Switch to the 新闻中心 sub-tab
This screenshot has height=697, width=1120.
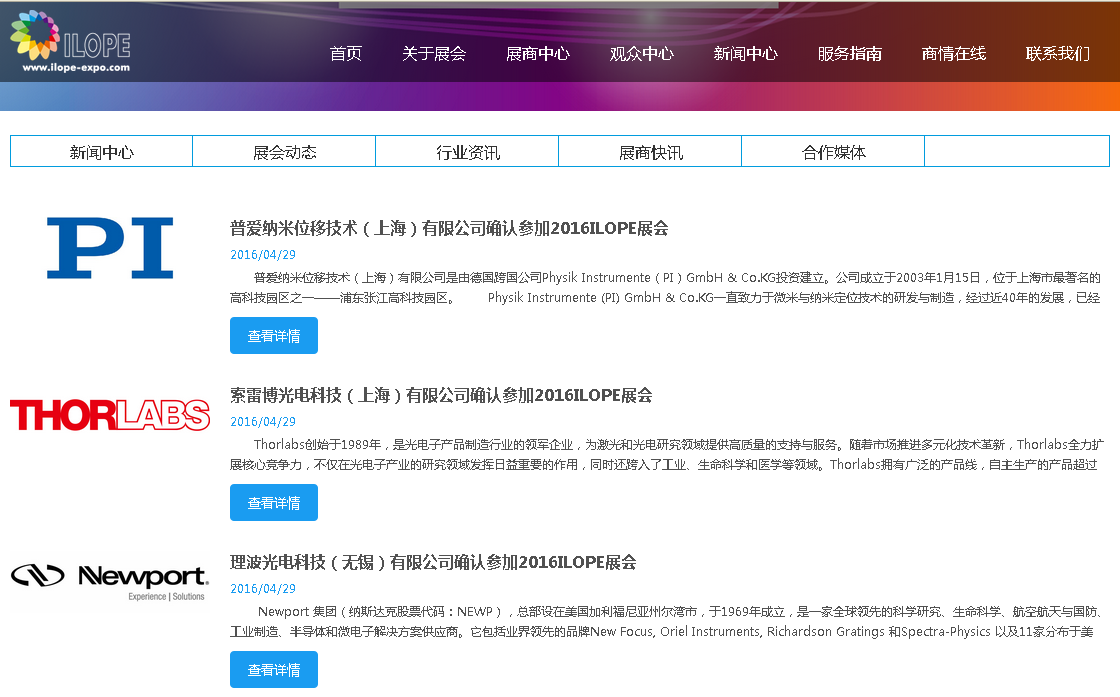(101, 151)
